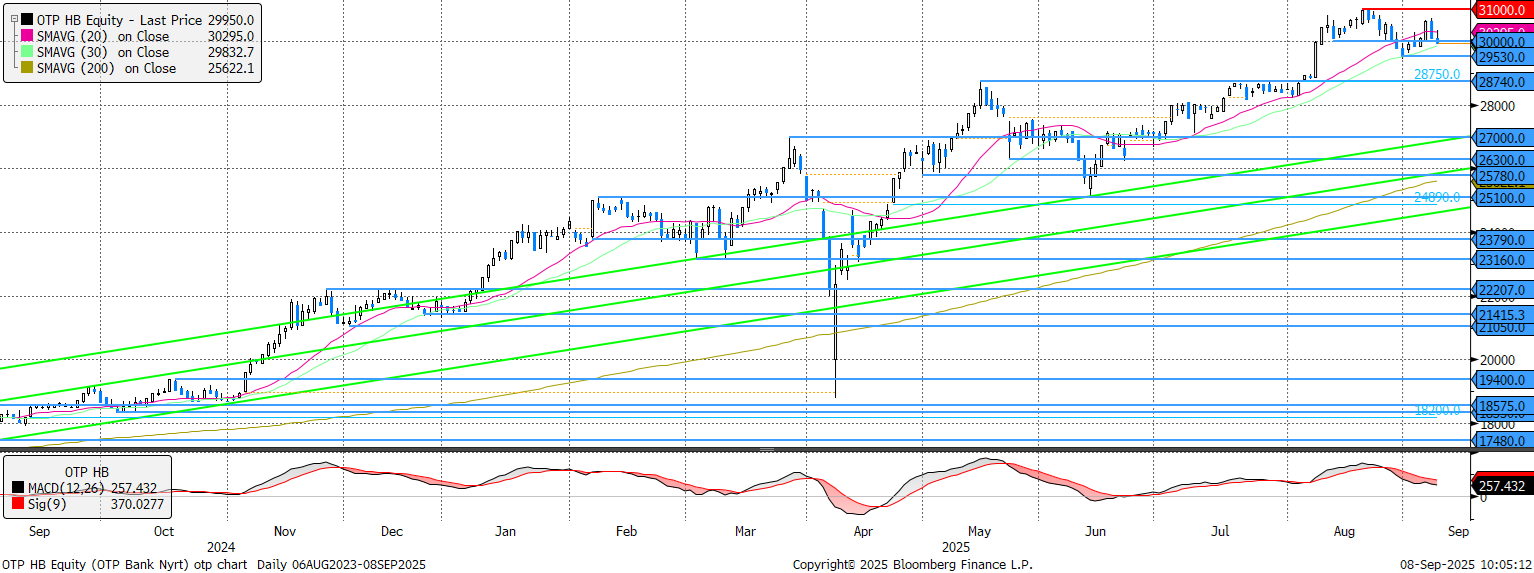
Task: Click the magenta SMAVG (20) legend swatch
Action: click(x=26, y=36)
